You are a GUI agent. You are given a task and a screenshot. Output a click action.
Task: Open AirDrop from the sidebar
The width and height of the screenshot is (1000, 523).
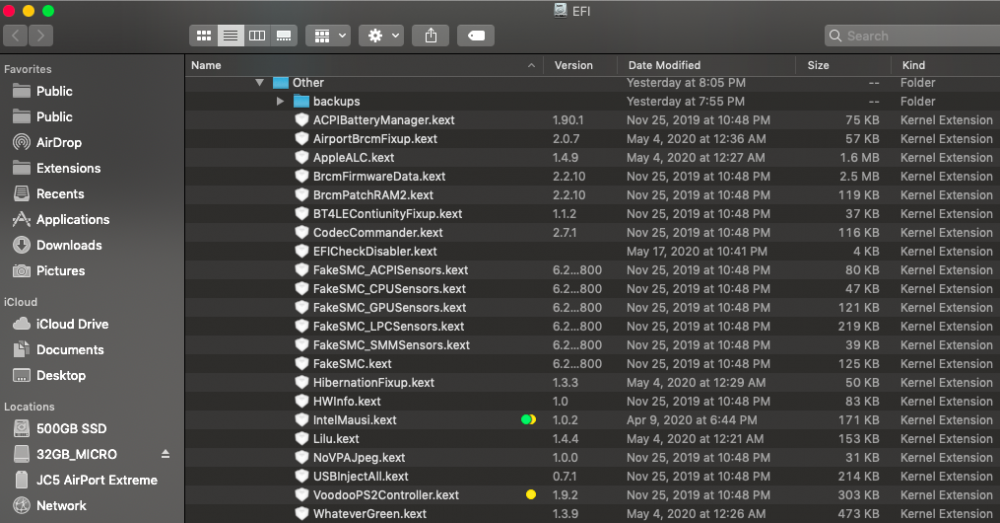[x=59, y=142]
